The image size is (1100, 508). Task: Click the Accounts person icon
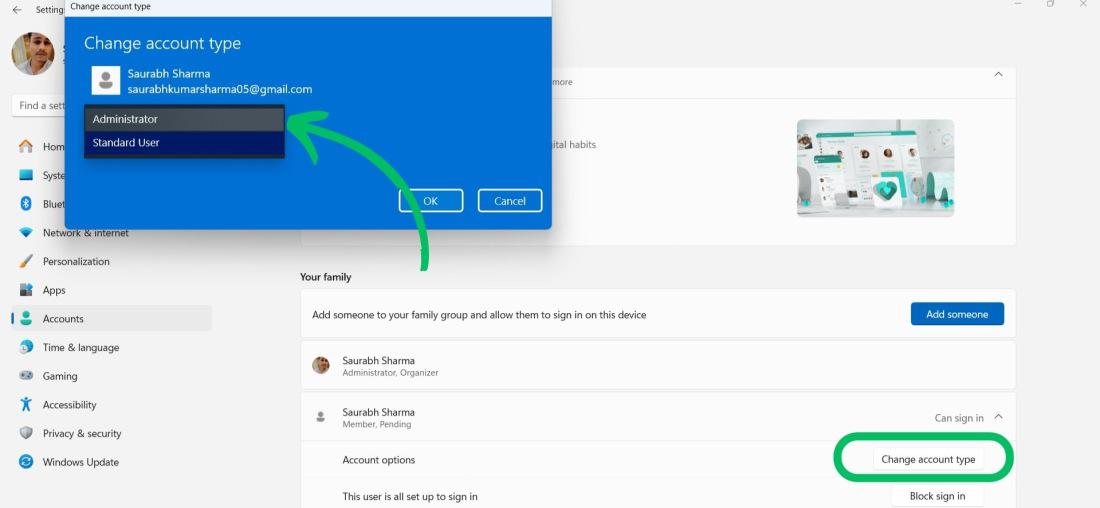[26, 319]
